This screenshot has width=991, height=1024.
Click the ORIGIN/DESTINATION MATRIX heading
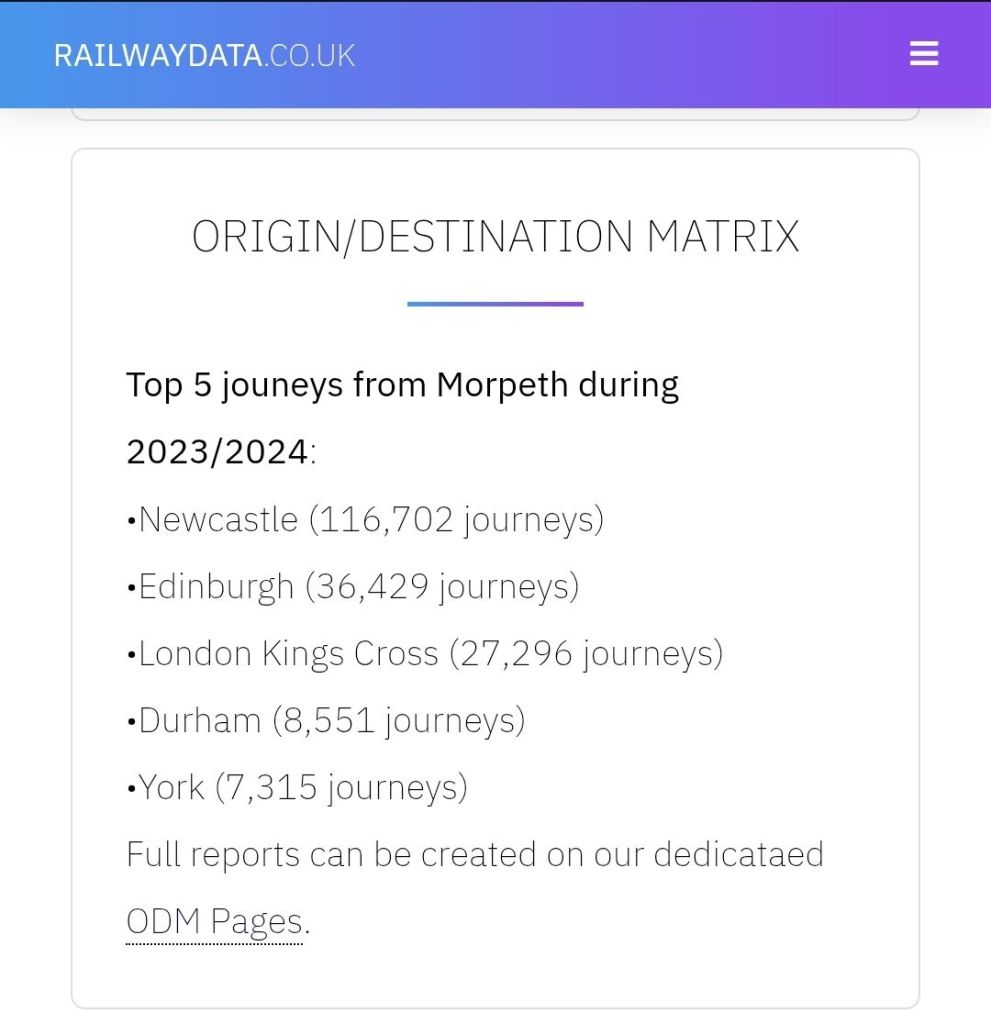pos(495,237)
